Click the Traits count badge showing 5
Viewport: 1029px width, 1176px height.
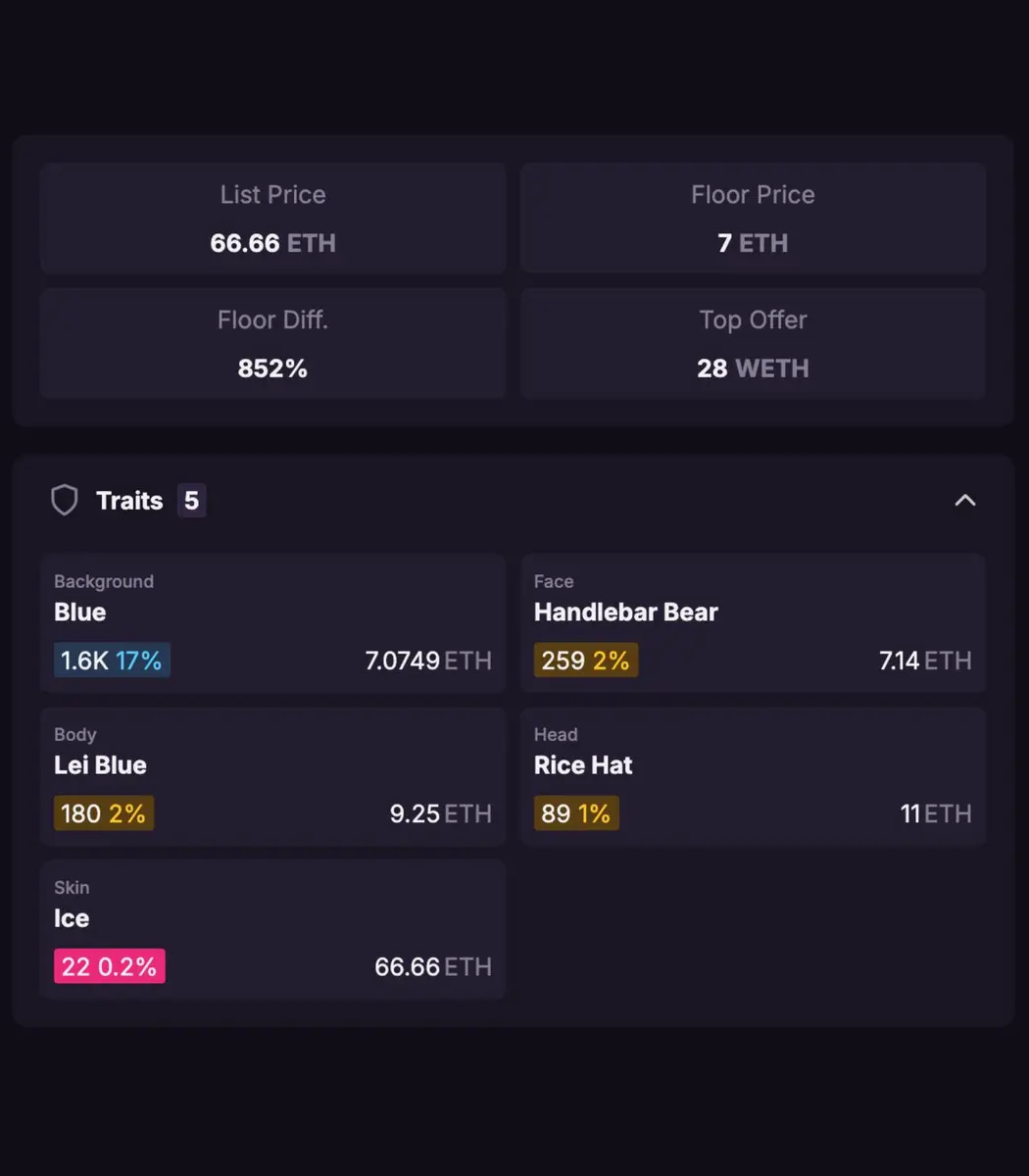[191, 501]
